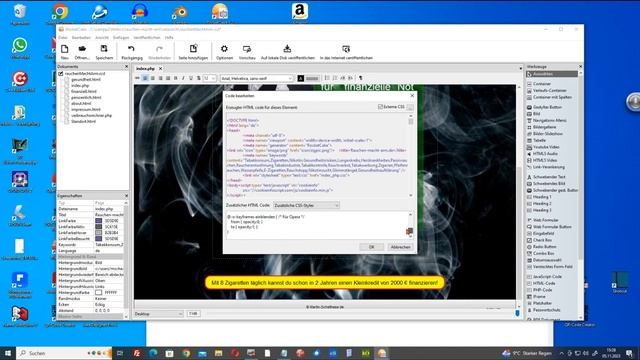
Task: Open the Hilfe menu
Action: pos(169,38)
